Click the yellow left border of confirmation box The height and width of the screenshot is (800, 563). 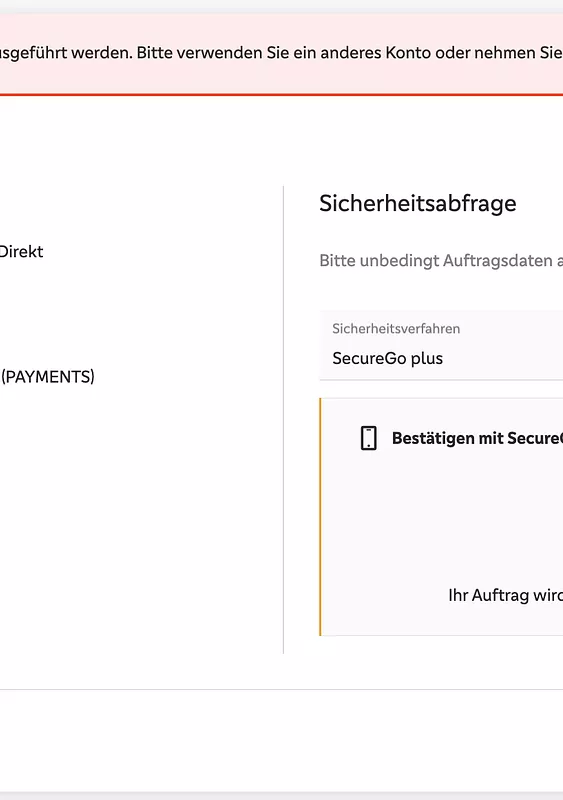tap(320, 517)
